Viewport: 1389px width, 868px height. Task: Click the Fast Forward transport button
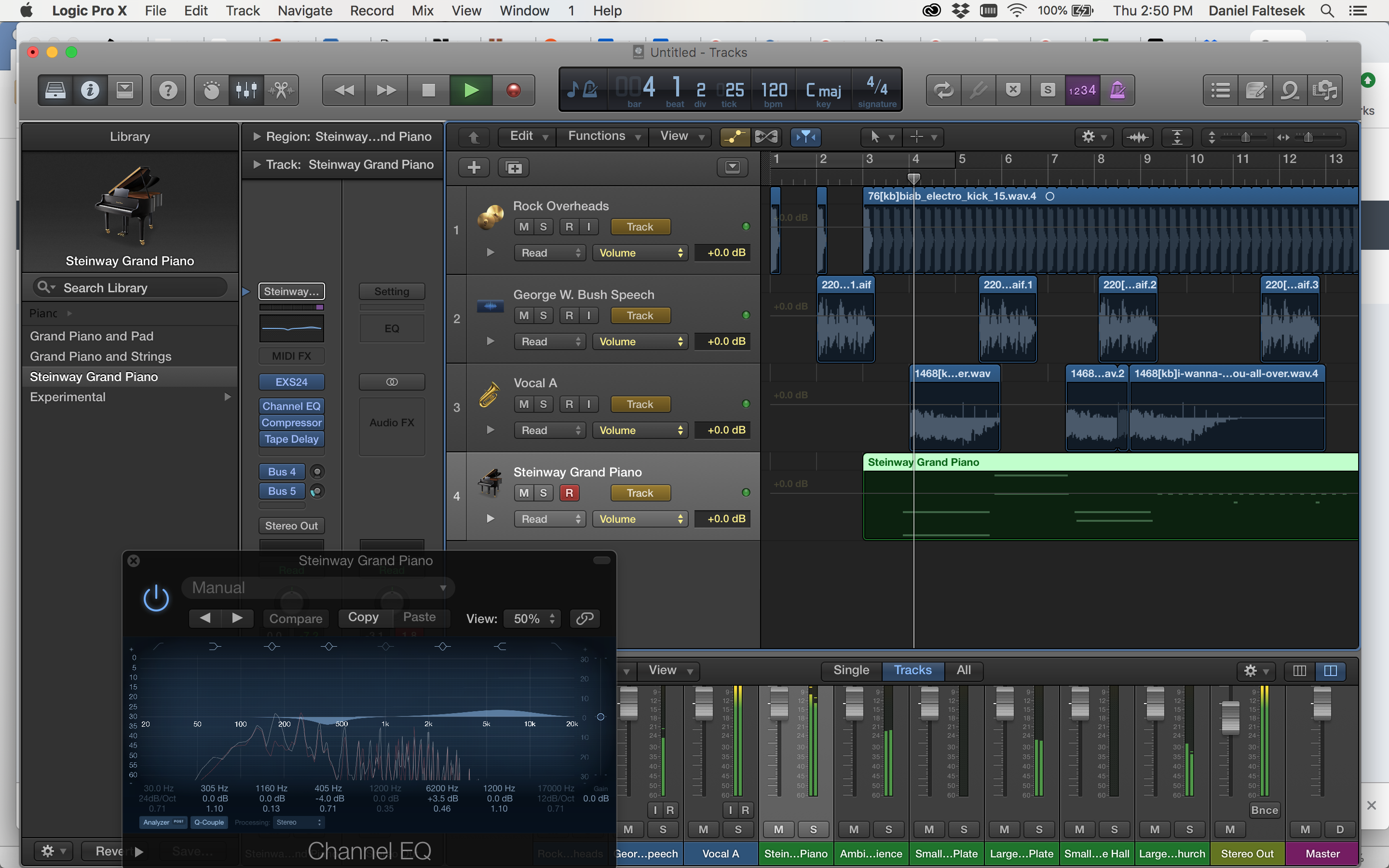pyautogui.click(x=386, y=90)
